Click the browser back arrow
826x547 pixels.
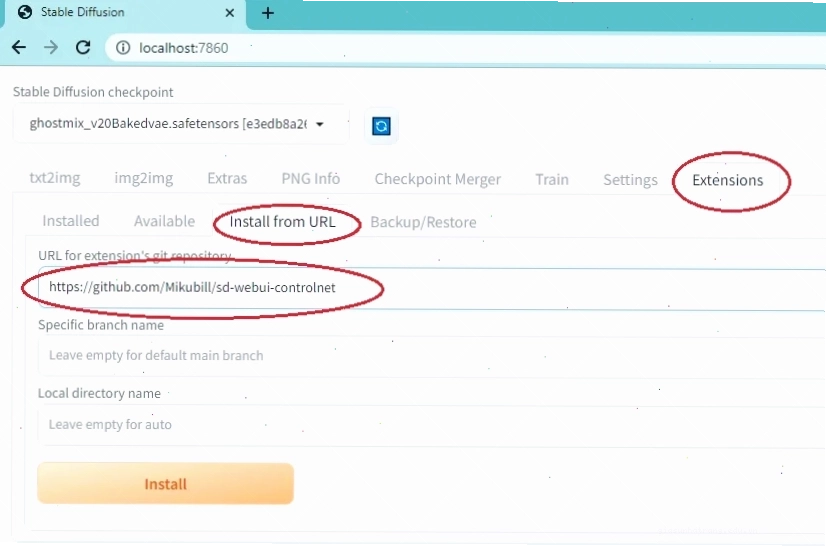point(19,47)
